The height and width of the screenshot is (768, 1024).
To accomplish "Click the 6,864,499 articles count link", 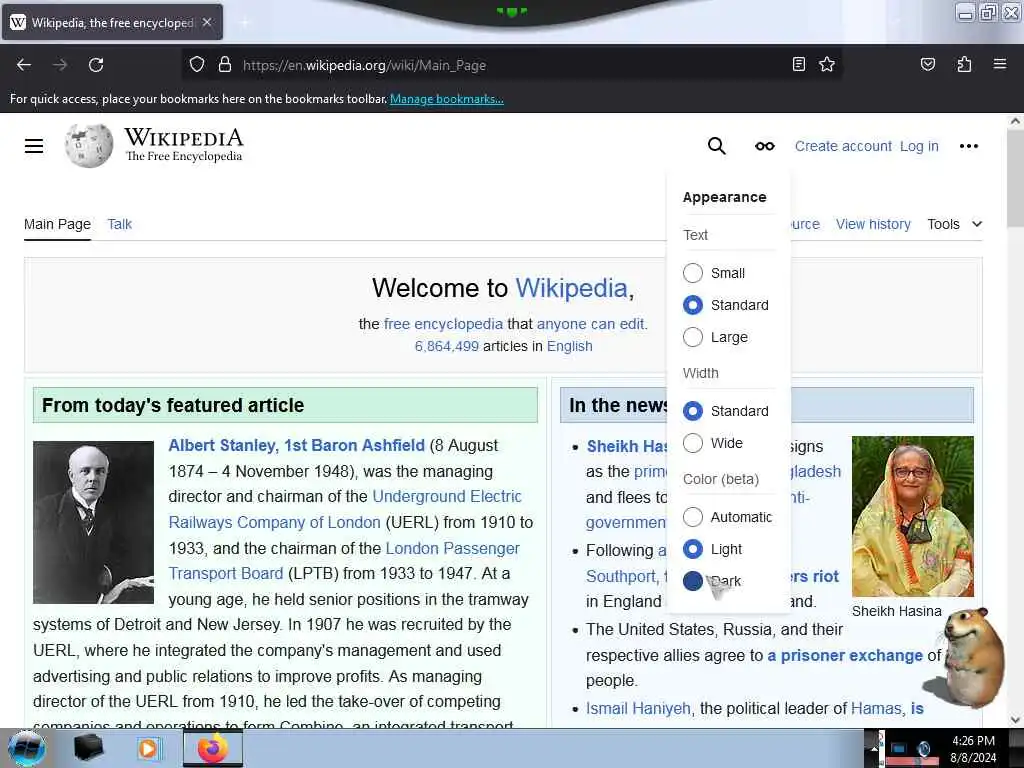I will tap(447, 346).
